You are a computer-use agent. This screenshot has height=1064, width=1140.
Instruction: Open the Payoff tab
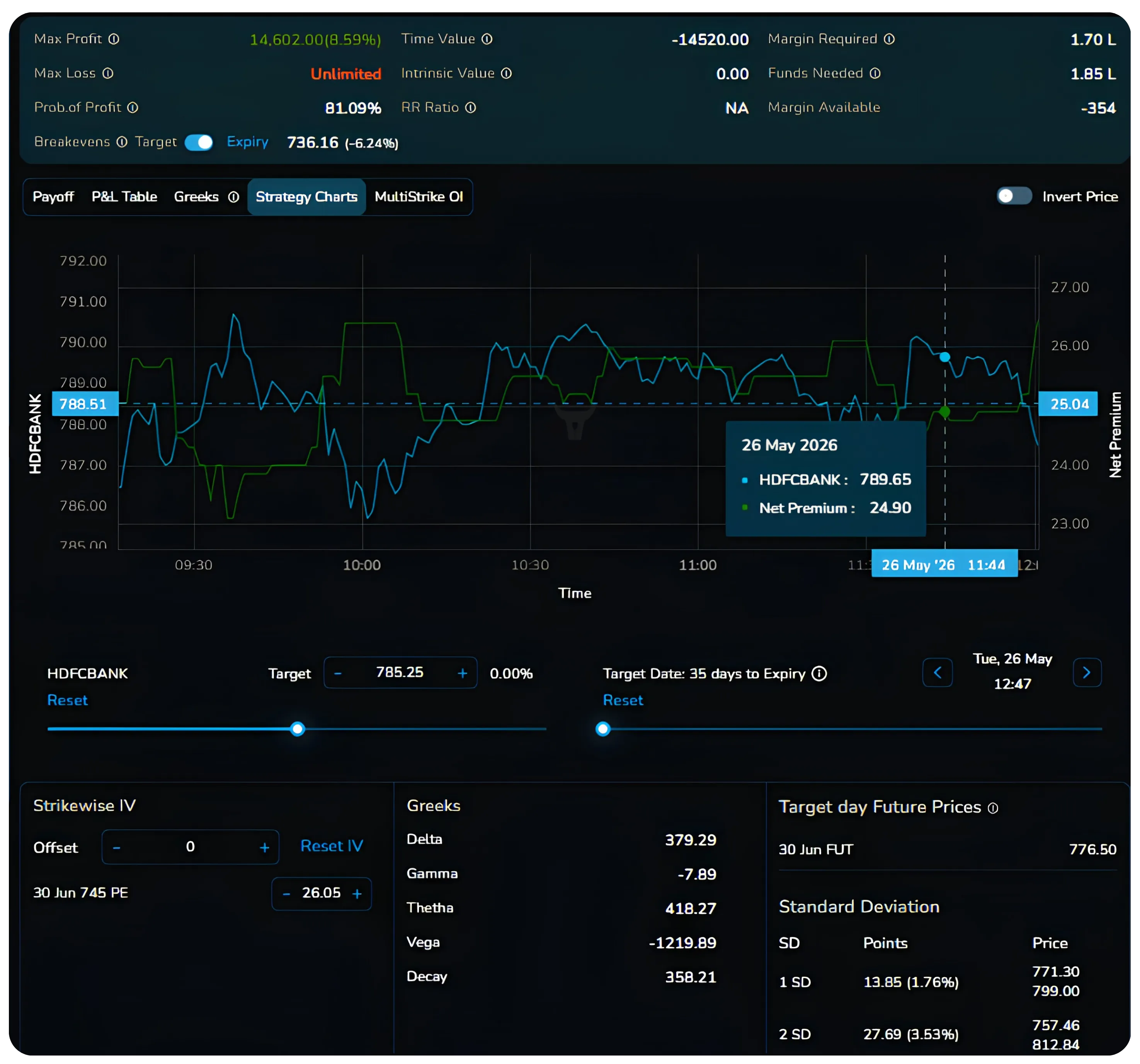click(x=53, y=197)
